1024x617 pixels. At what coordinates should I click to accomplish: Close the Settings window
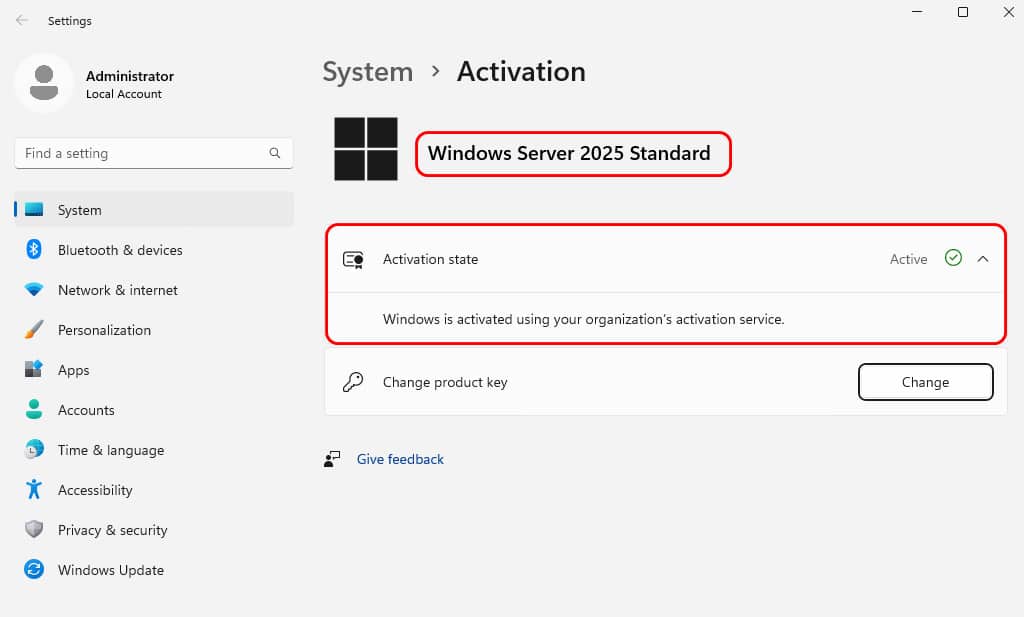[x=1008, y=12]
